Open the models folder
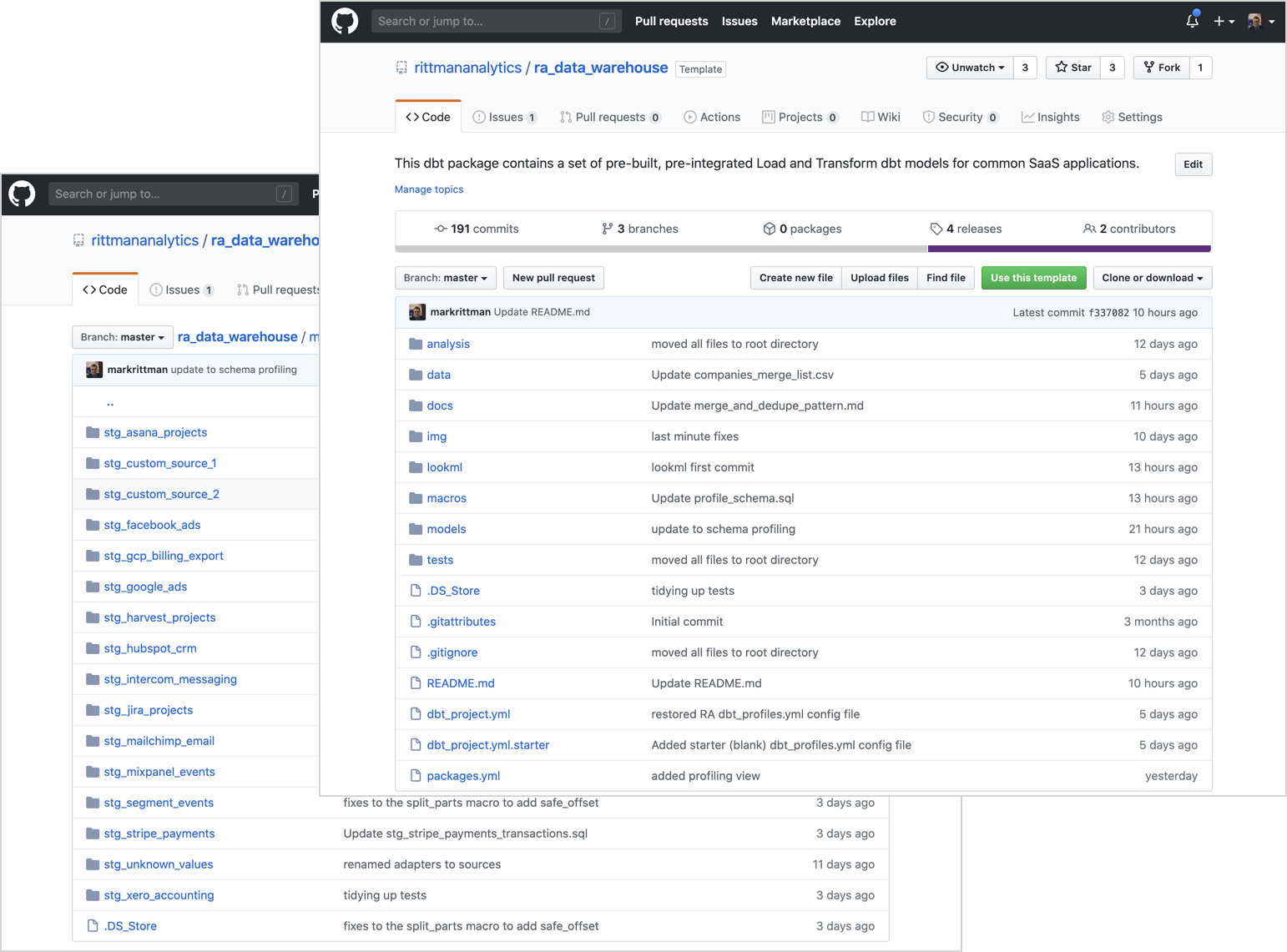The height and width of the screenshot is (952, 1287). click(447, 529)
